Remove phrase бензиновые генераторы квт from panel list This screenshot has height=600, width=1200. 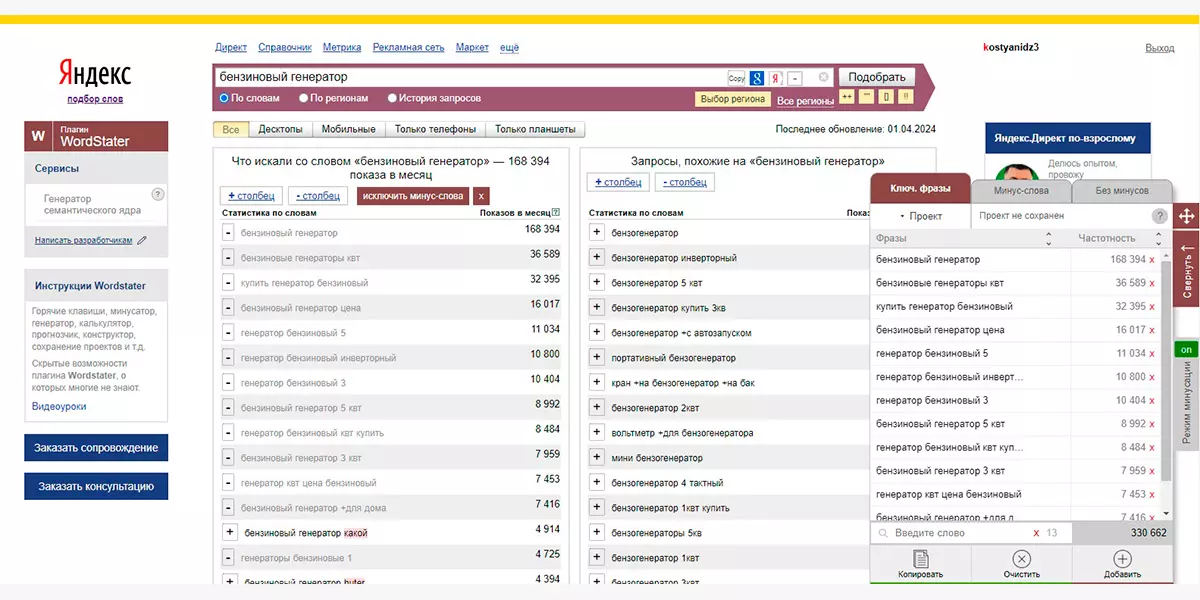click(x=1152, y=284)
